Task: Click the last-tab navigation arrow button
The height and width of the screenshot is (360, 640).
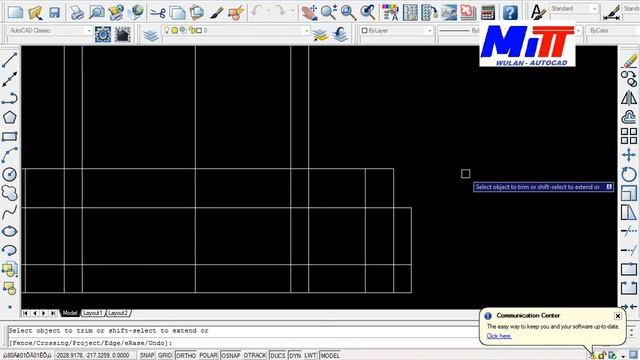Action: coord(53,313)
